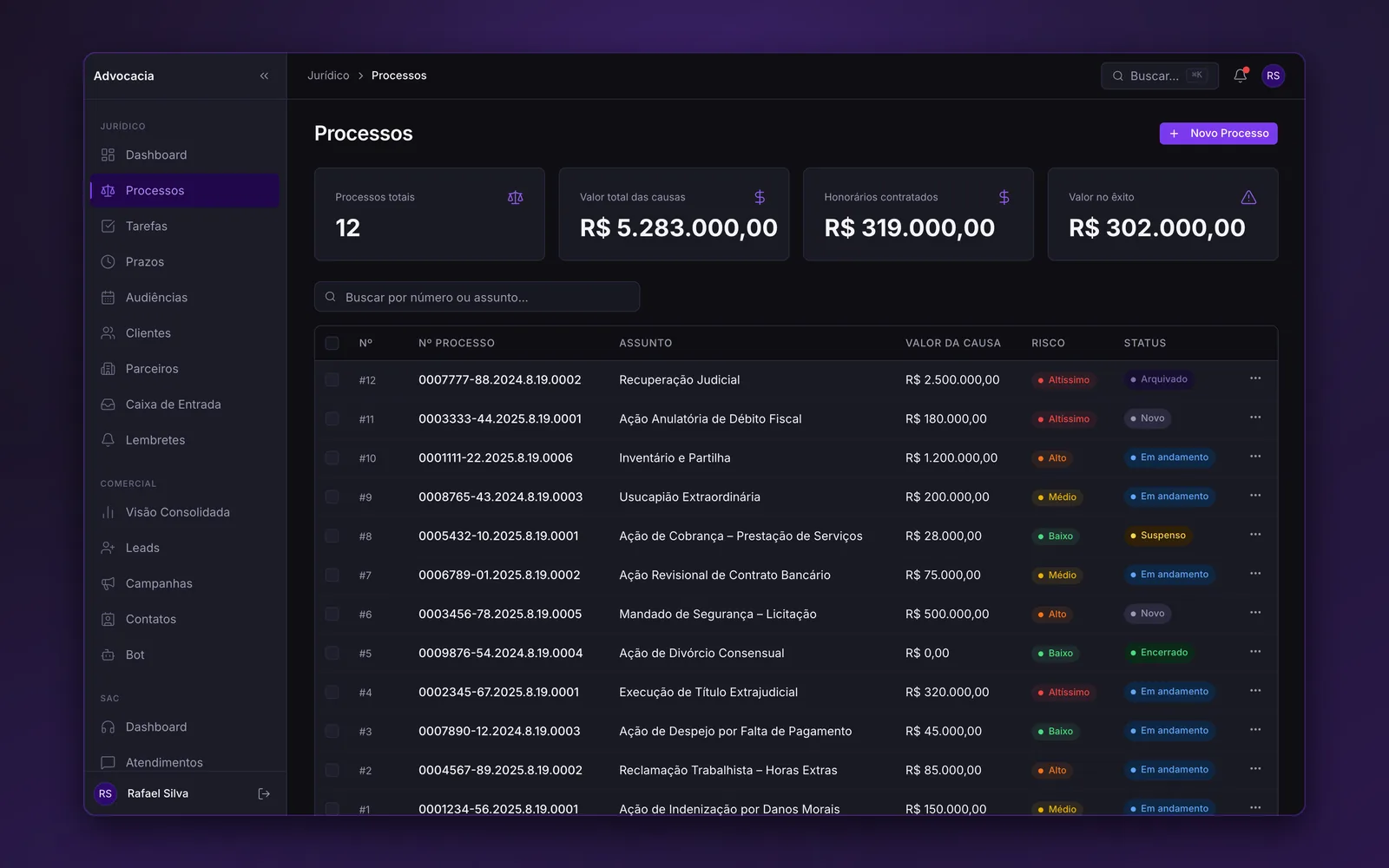
Task: Click the Buscar global search box
Action: coord(1159,76)
